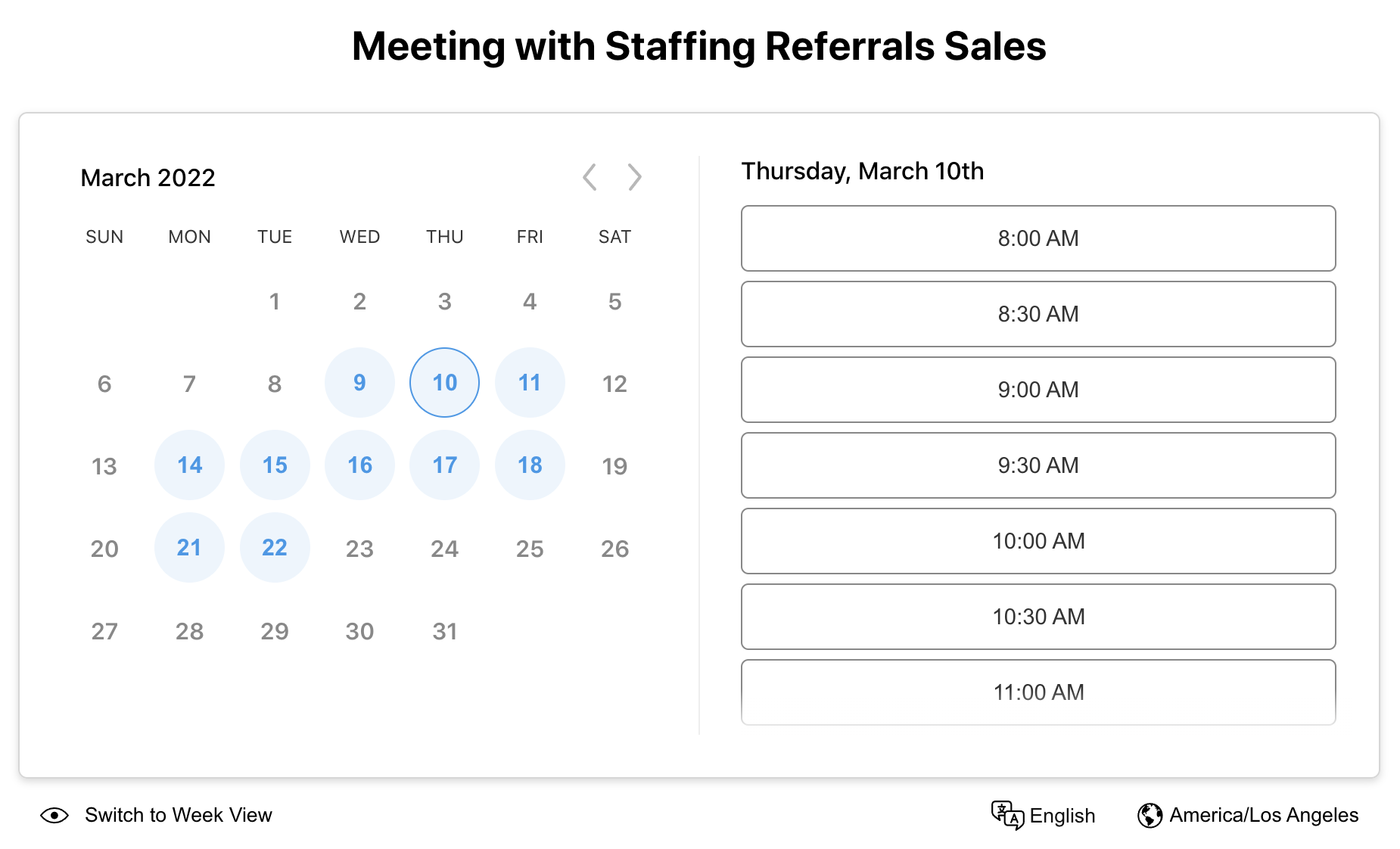Select the highlighted March 17th date
Viewport: 1400px width, 849px height.
pyautogui.click(x=444, y=465)
